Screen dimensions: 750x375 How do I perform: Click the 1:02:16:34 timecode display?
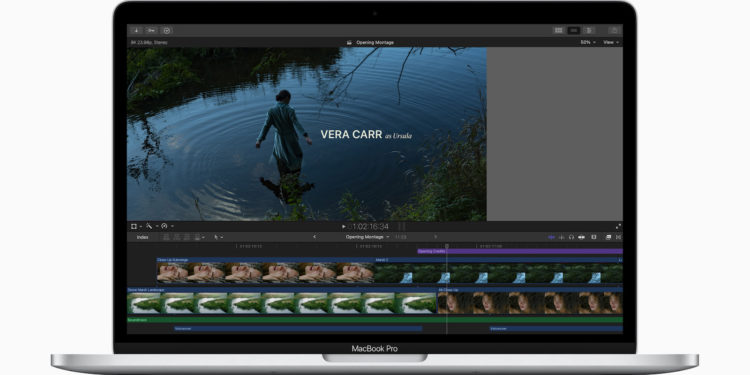pyautogui.click(x=370, y=226)
